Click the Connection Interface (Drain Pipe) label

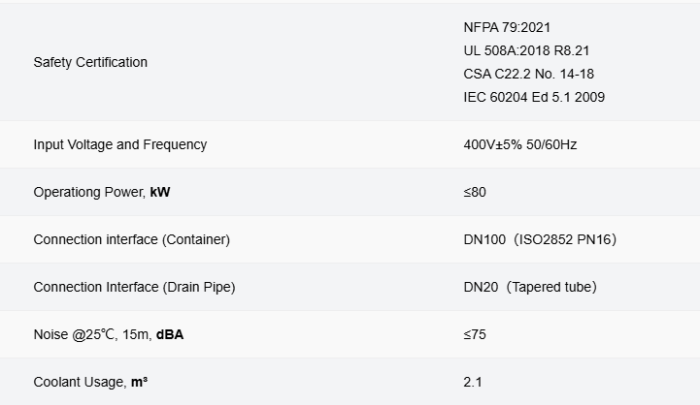click(x=134, y=287)
